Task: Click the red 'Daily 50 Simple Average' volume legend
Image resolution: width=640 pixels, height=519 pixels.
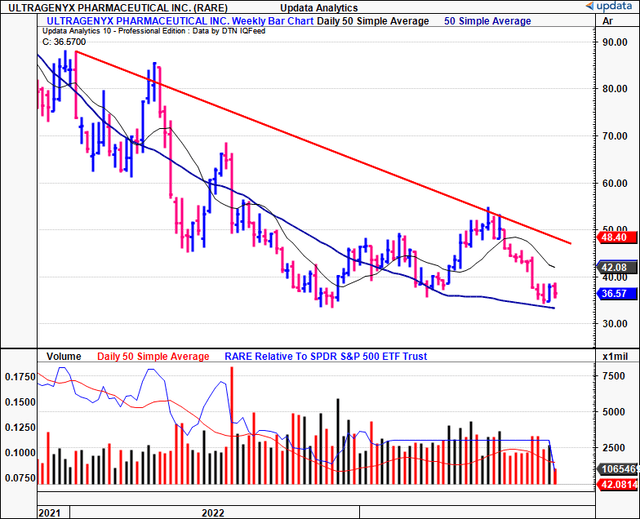Action: (153, 356)
